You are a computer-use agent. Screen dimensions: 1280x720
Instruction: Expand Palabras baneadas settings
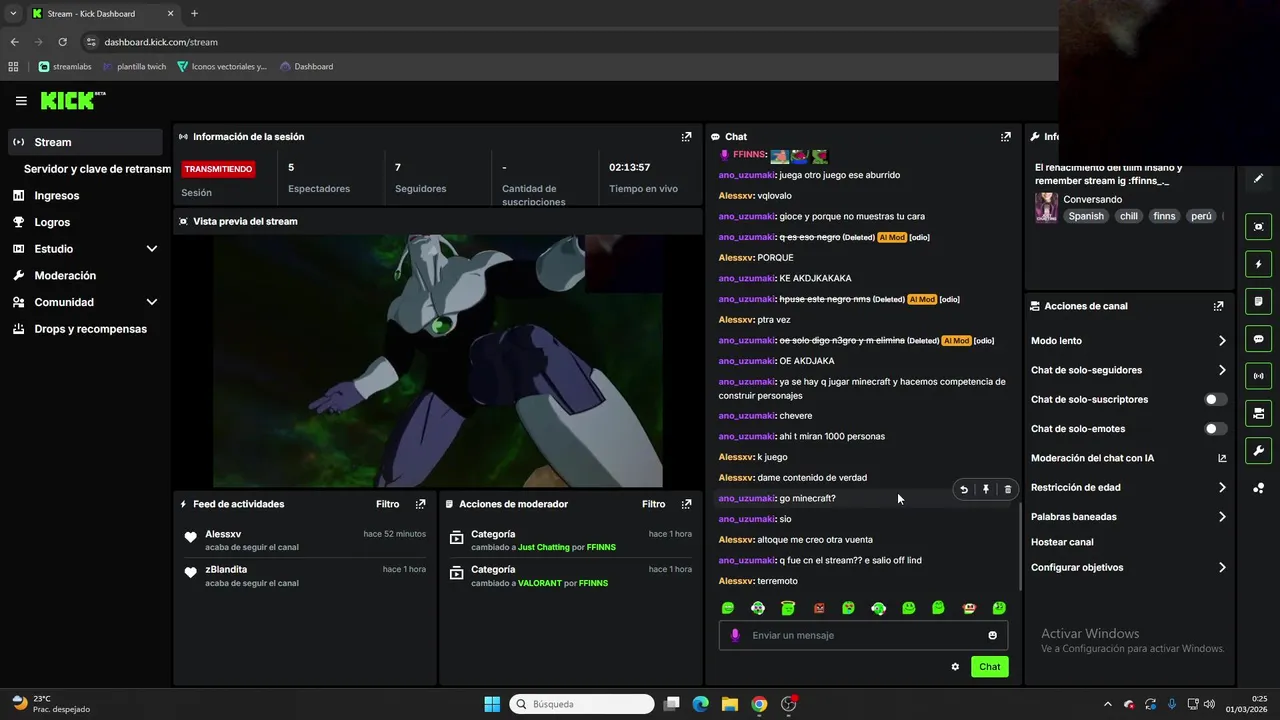point(1222,517)
